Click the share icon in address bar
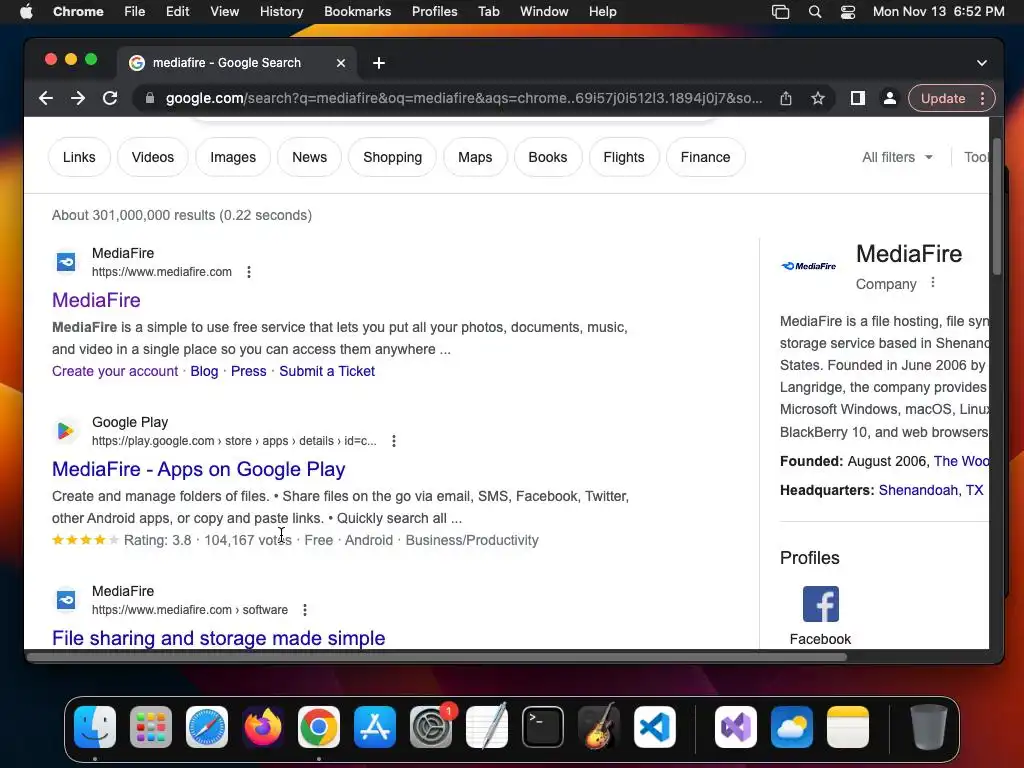Image resolution: width=1024 pixels, height=768 pixels. point(786,99)
